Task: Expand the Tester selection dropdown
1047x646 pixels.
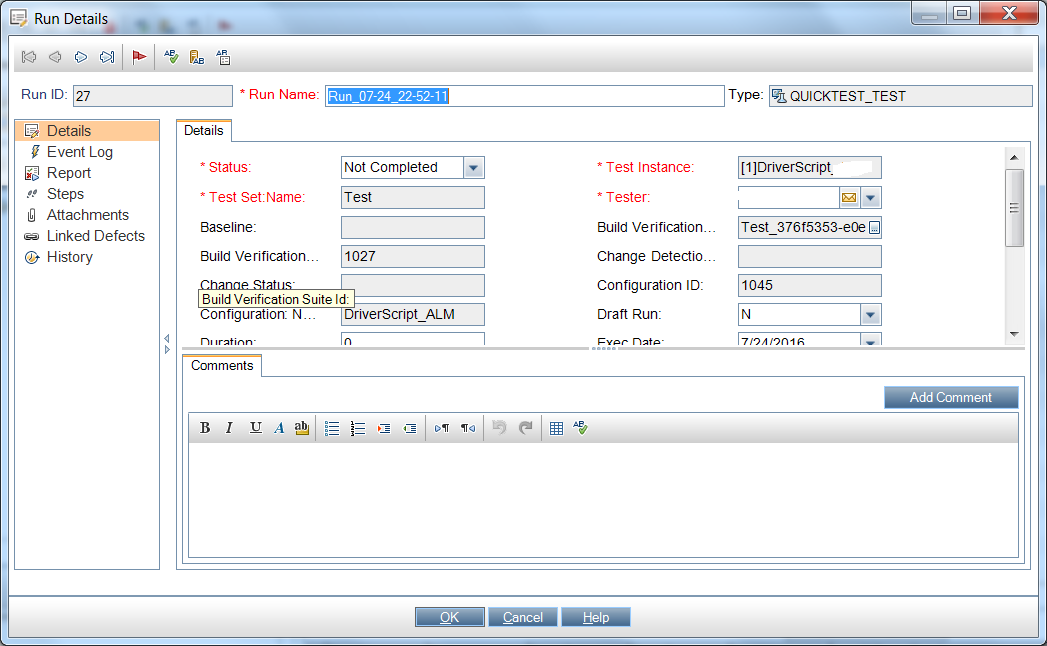Action: click(x=870, y=197)
